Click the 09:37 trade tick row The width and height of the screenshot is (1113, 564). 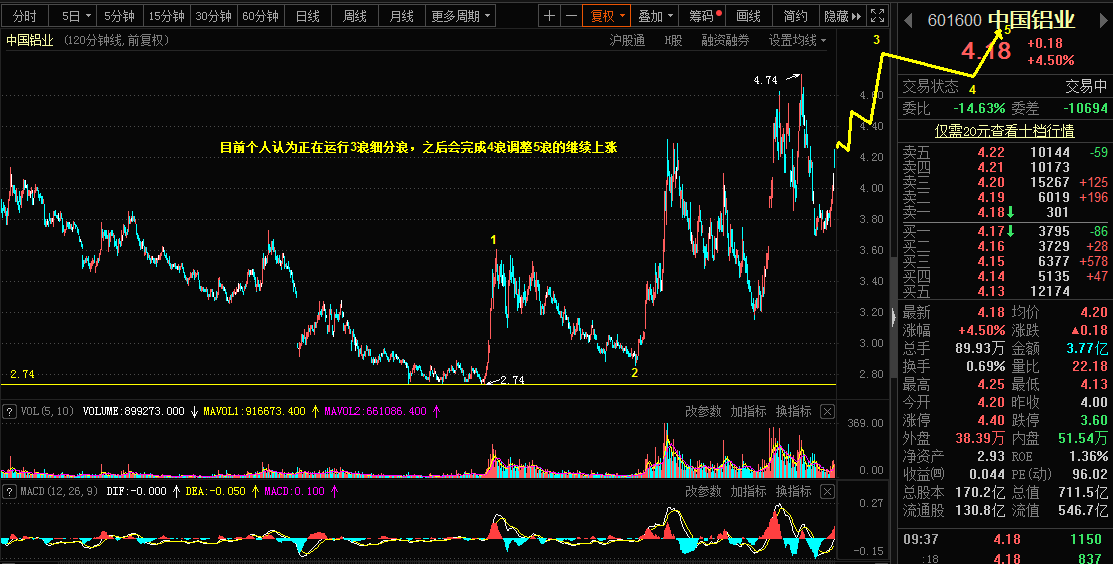(1004, 539)
